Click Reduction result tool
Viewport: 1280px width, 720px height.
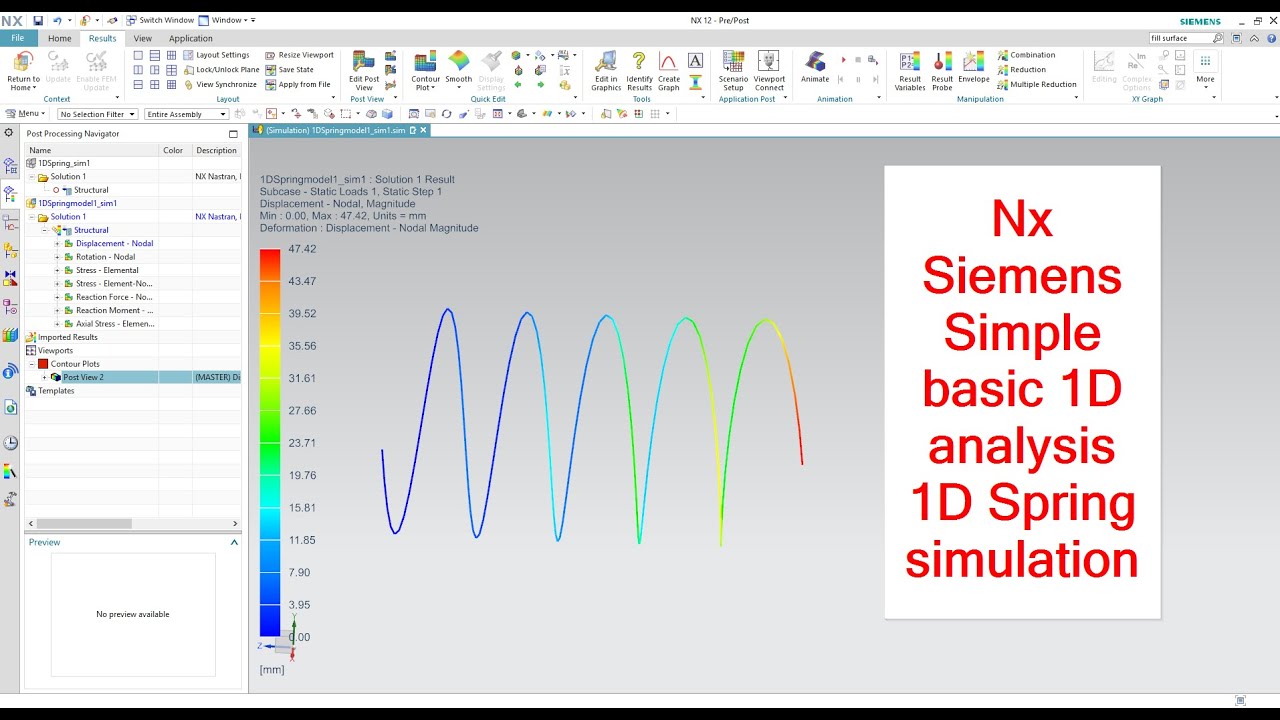pyautogui.click(x=1022, y=70)
